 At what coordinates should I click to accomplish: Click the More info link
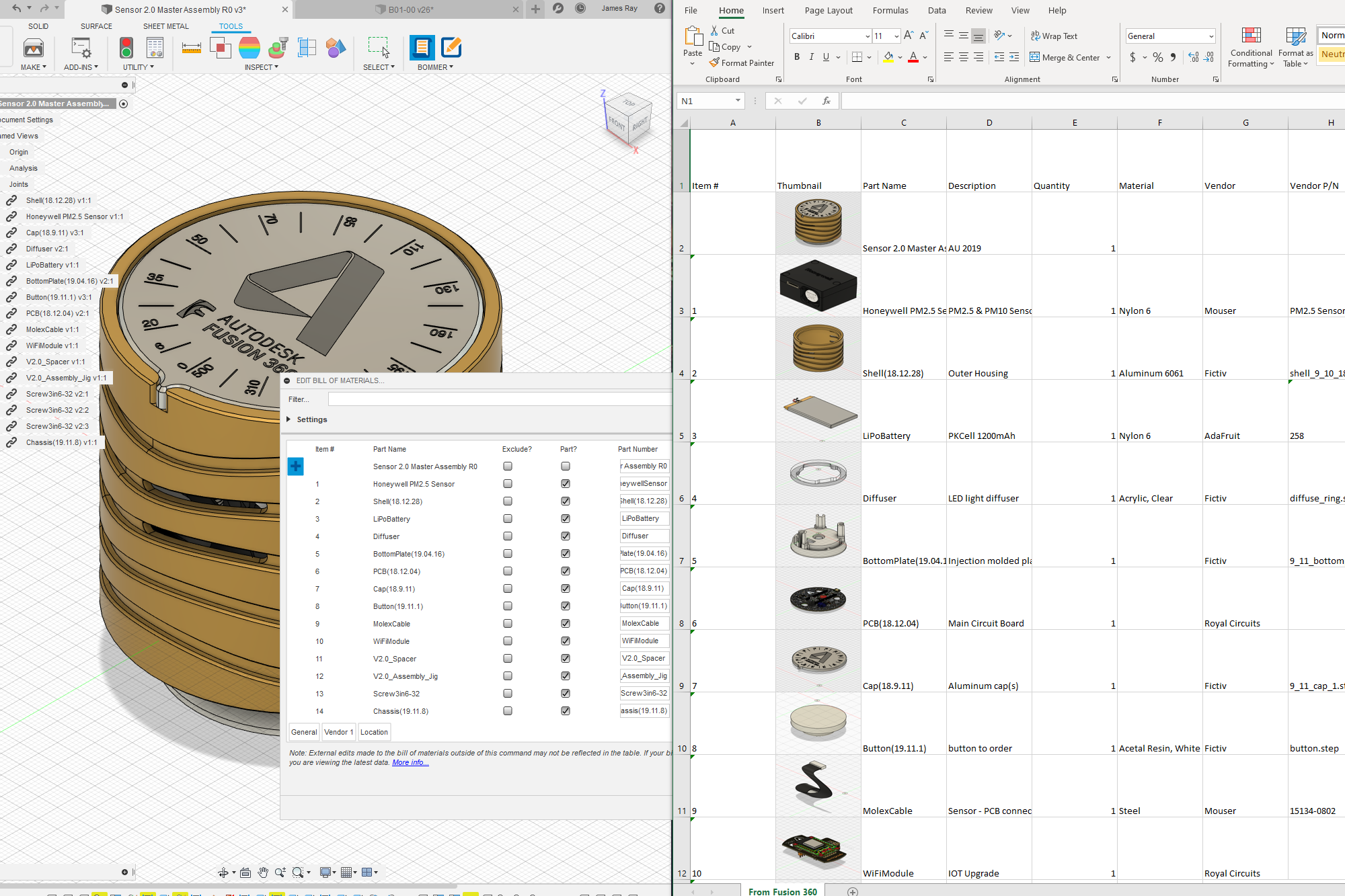point(410,762)
